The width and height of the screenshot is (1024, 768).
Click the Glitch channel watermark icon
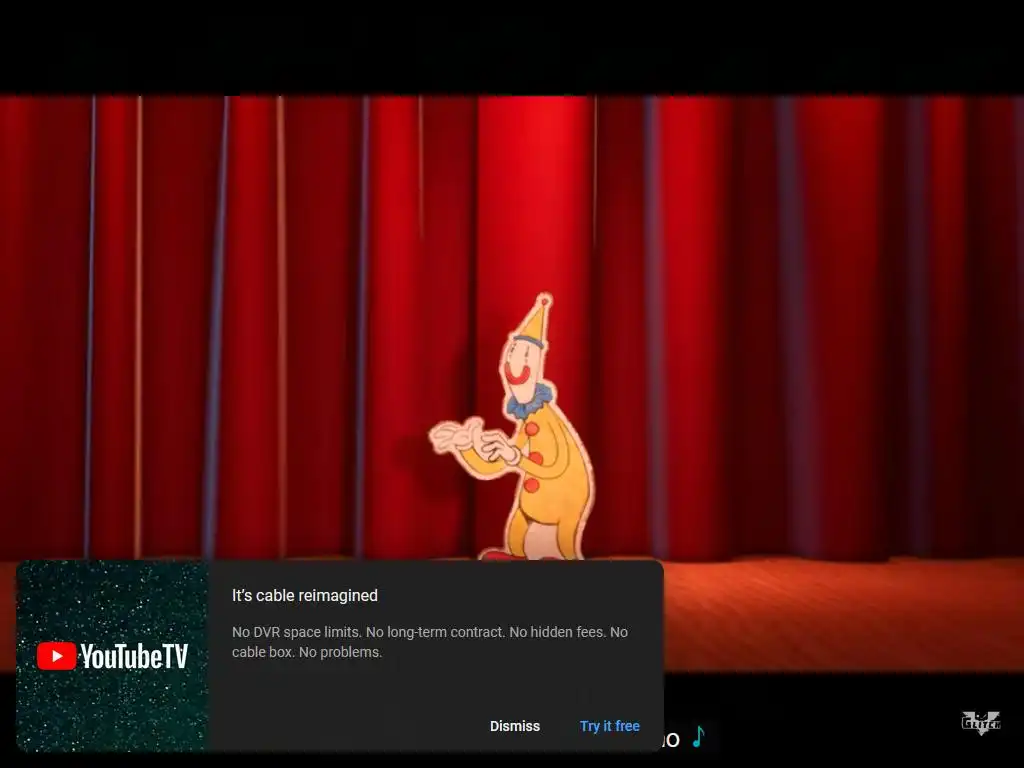pyautogui.click(x=981, y=722)
